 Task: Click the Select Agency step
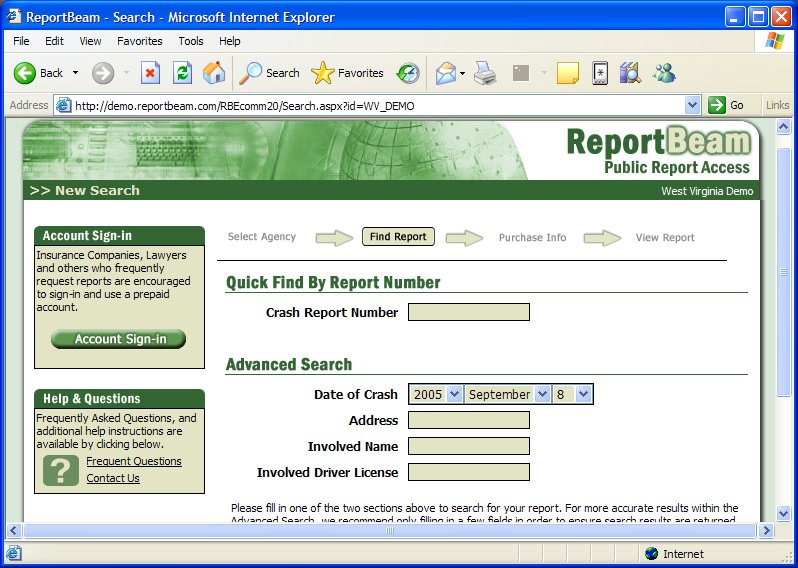(x=262, y=237)
